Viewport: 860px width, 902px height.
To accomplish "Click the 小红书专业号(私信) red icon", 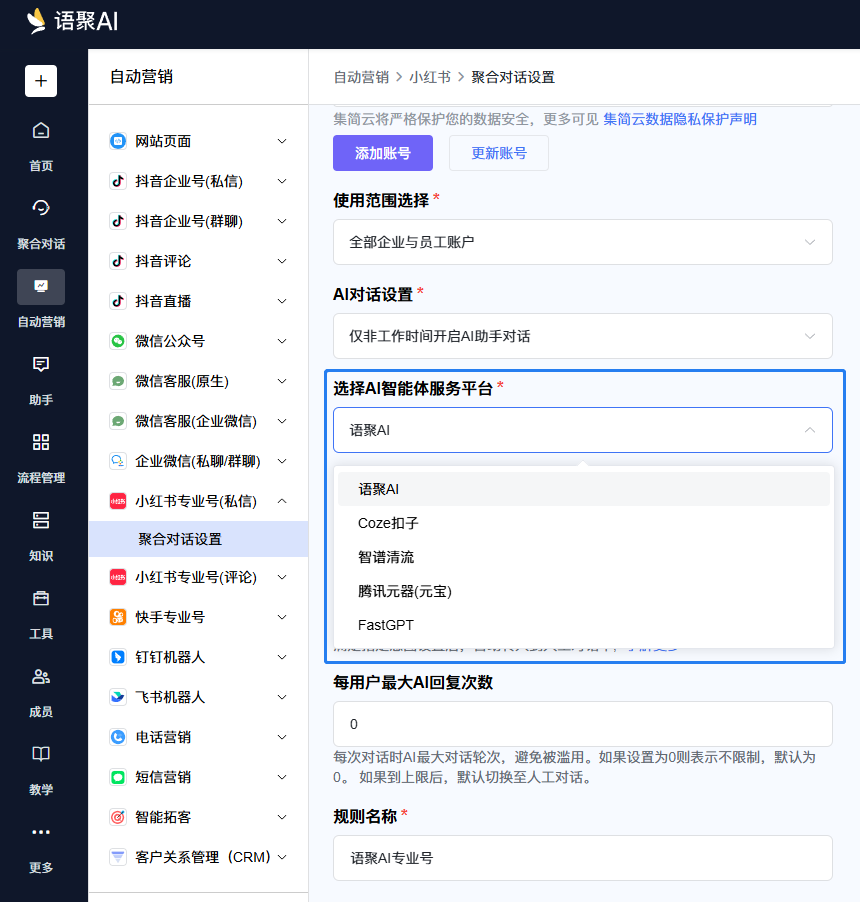I will click(x=118, y=501).
